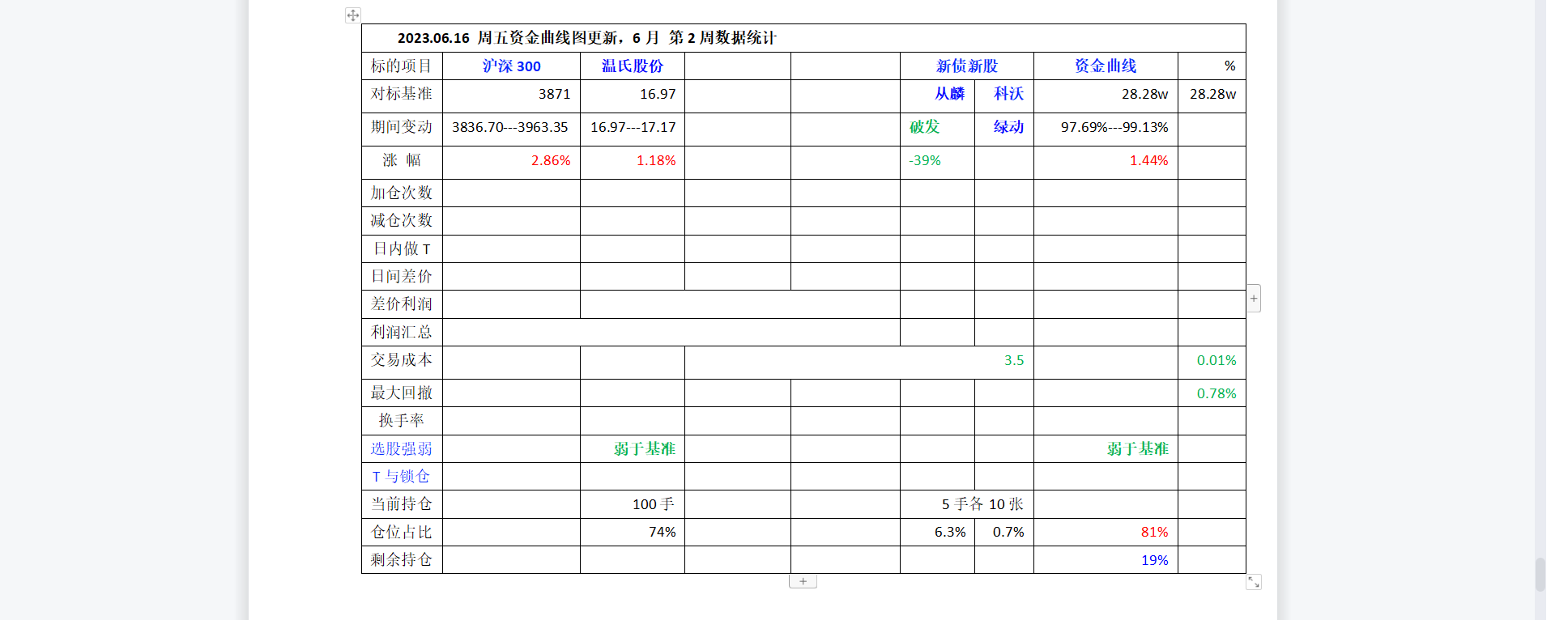Select the 新债新股 header cell
1568x620 pixels.
pos(966,66)
